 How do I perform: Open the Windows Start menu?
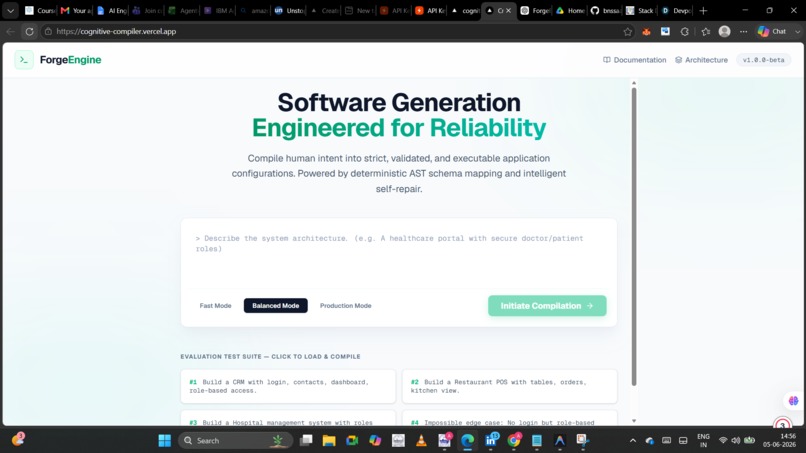click(164, 441)
